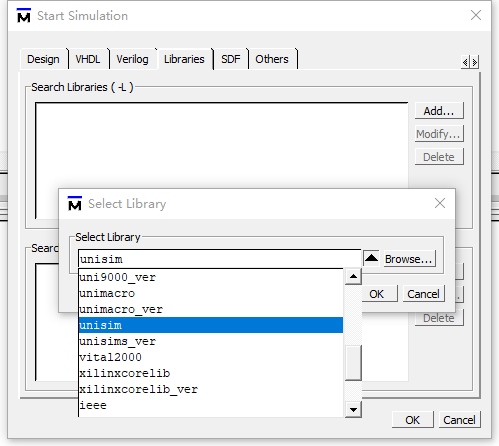Switch to the Design tab
This screenshot has height=446, width=499.
(x=43, y=59)
